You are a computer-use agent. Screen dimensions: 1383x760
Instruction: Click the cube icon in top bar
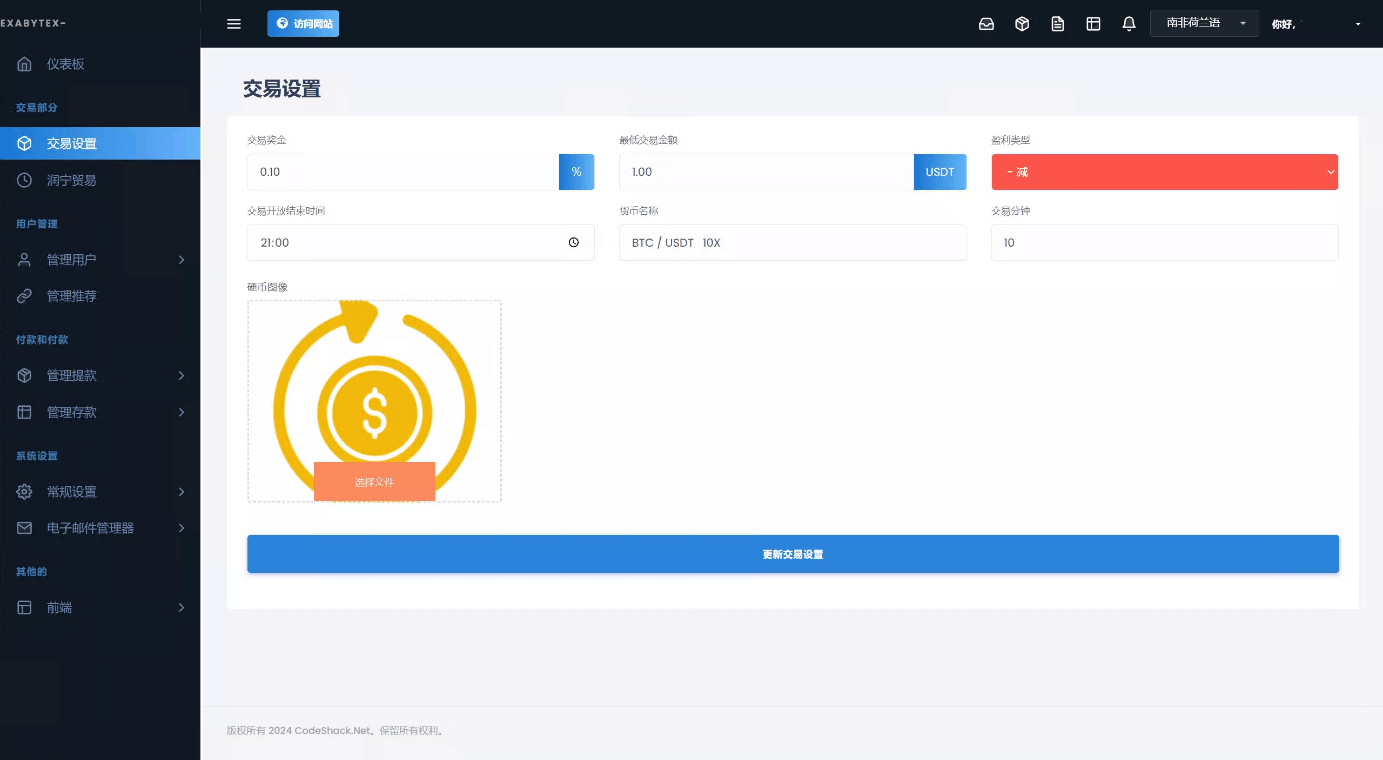pos(1022,24)
